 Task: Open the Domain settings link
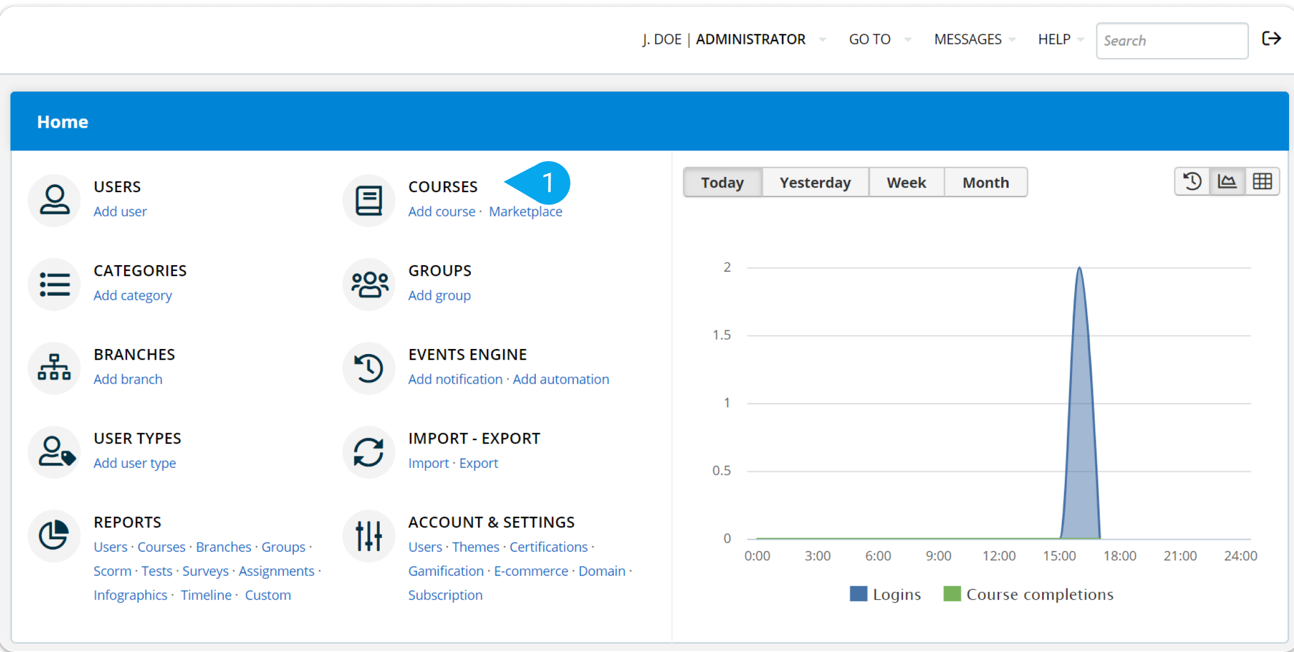coord(602,571)
